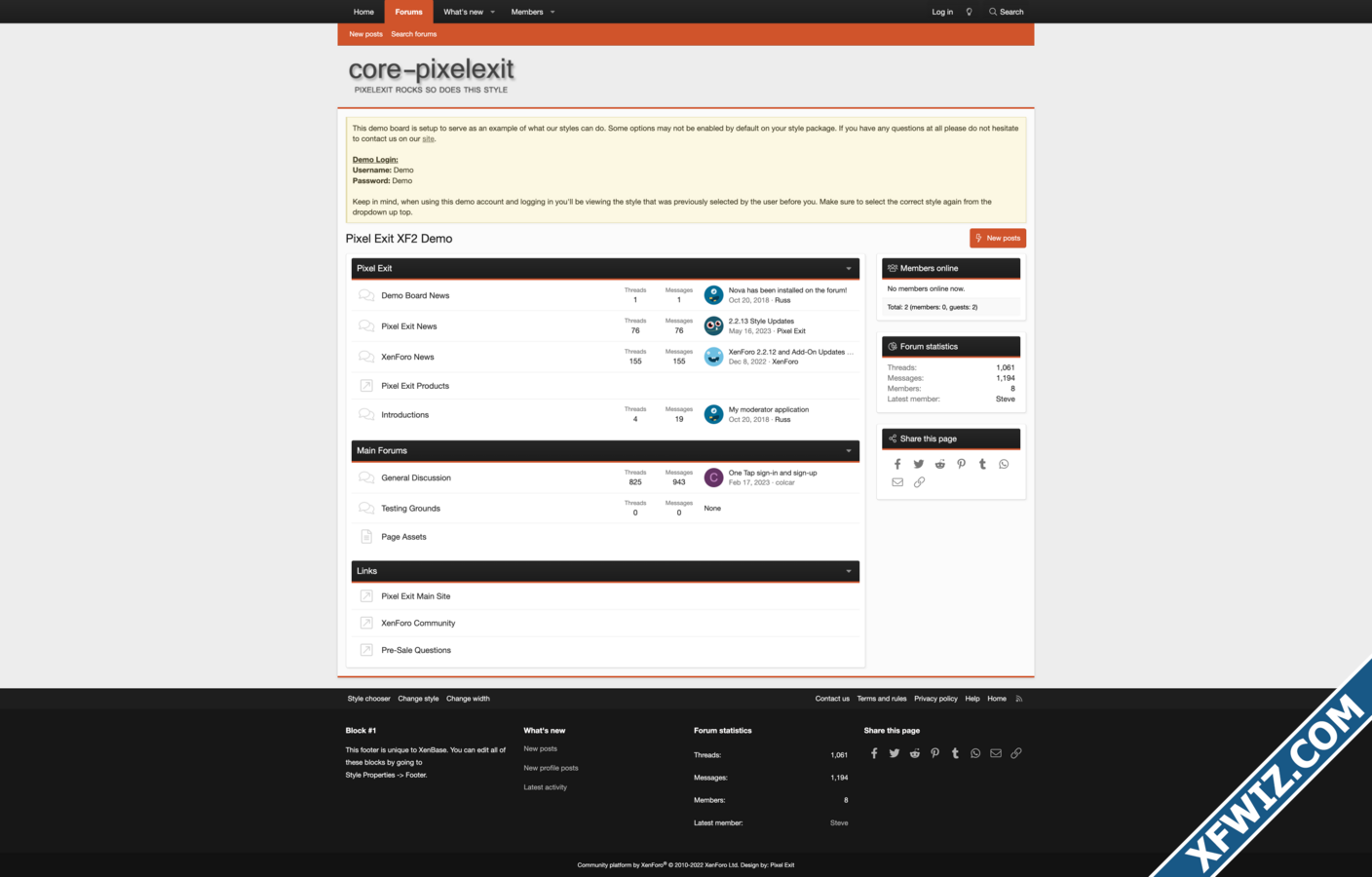Click the Reddit icon in footer share block

pyautogui.click(x=915, y=753)
